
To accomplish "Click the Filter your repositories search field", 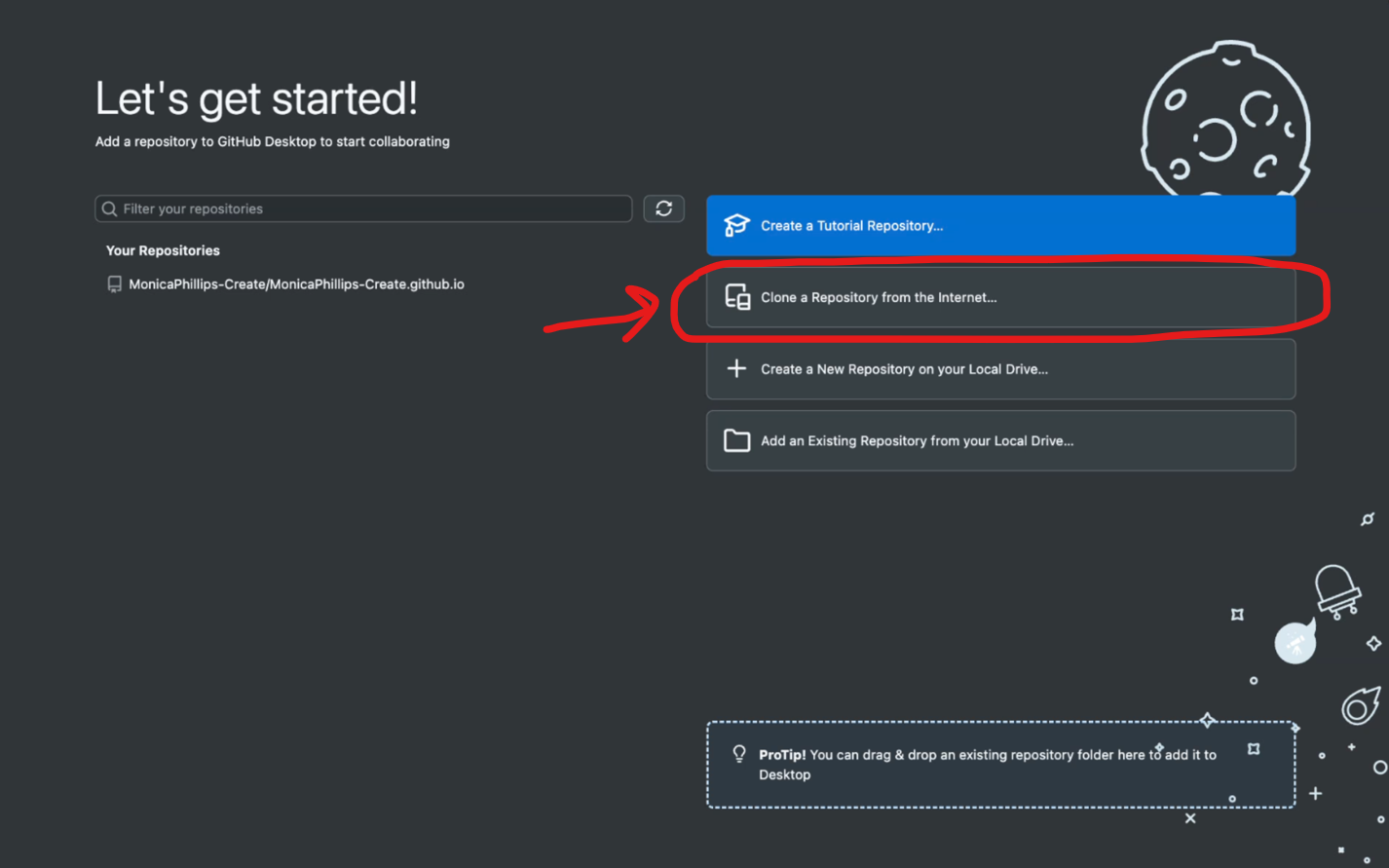I will [x=363, y=208].
